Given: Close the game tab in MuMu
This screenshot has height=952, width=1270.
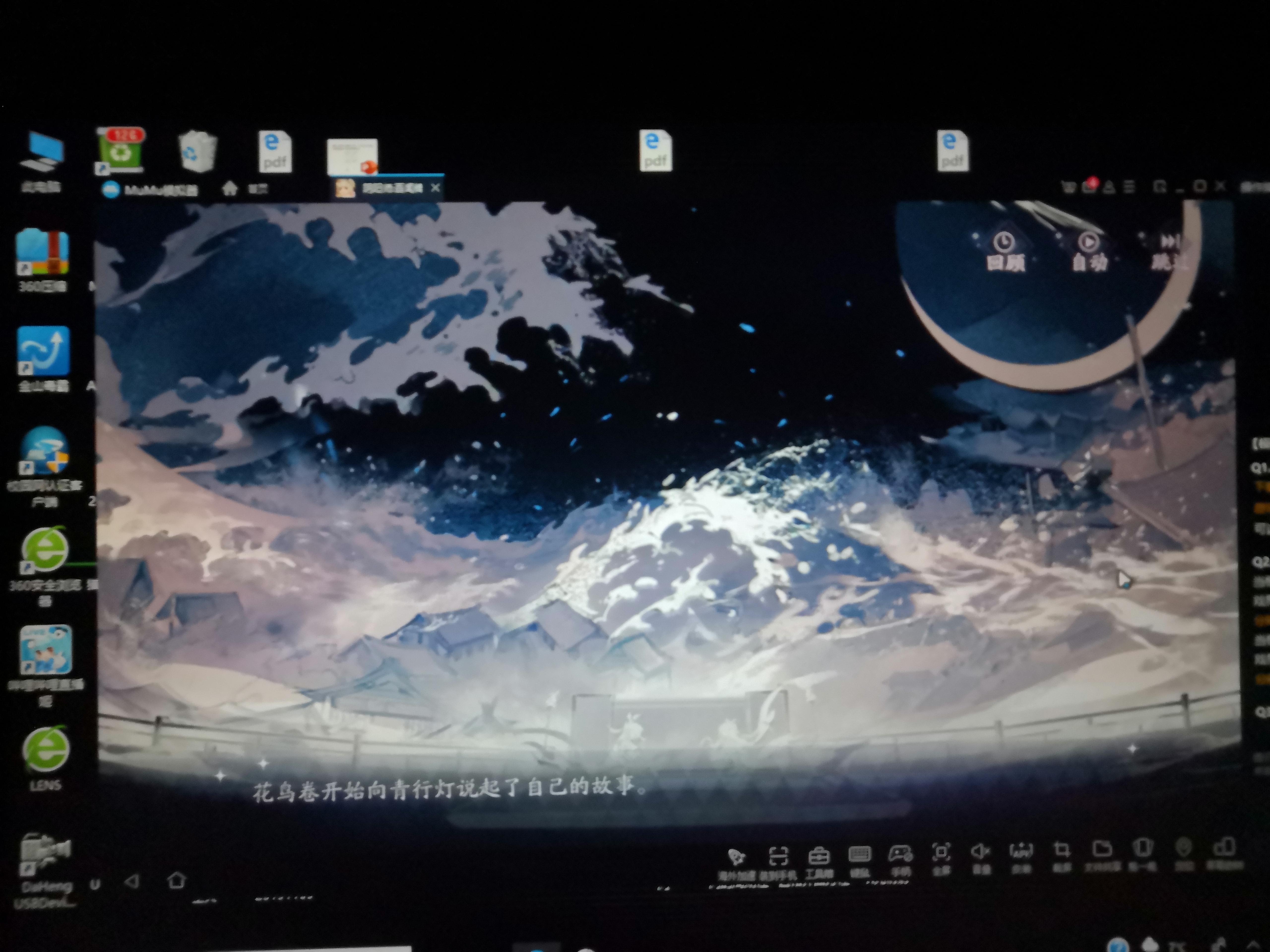Looking at the screenshot, I should coord(435,188).
